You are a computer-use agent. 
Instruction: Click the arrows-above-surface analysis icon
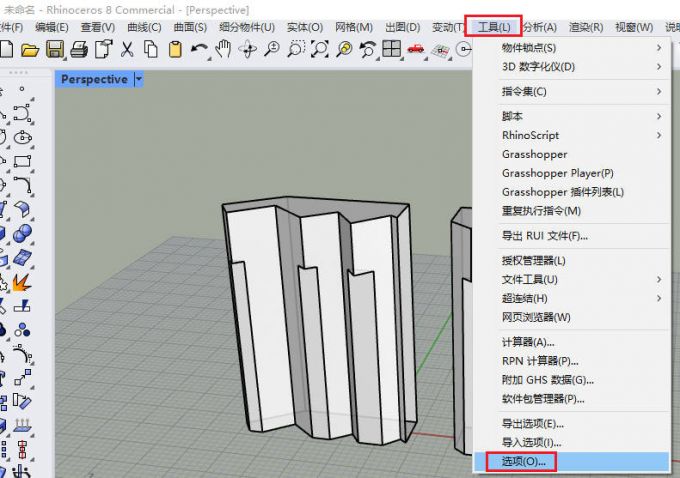22,425
